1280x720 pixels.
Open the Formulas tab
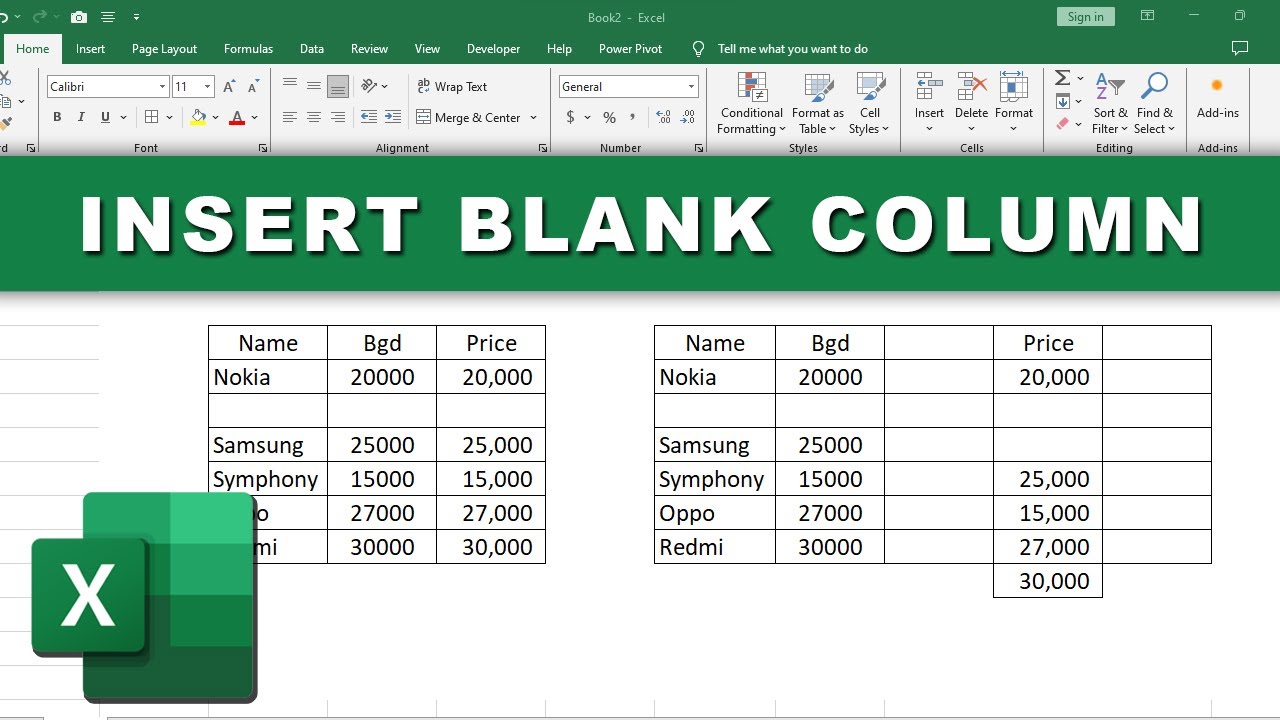pos(248,48)
